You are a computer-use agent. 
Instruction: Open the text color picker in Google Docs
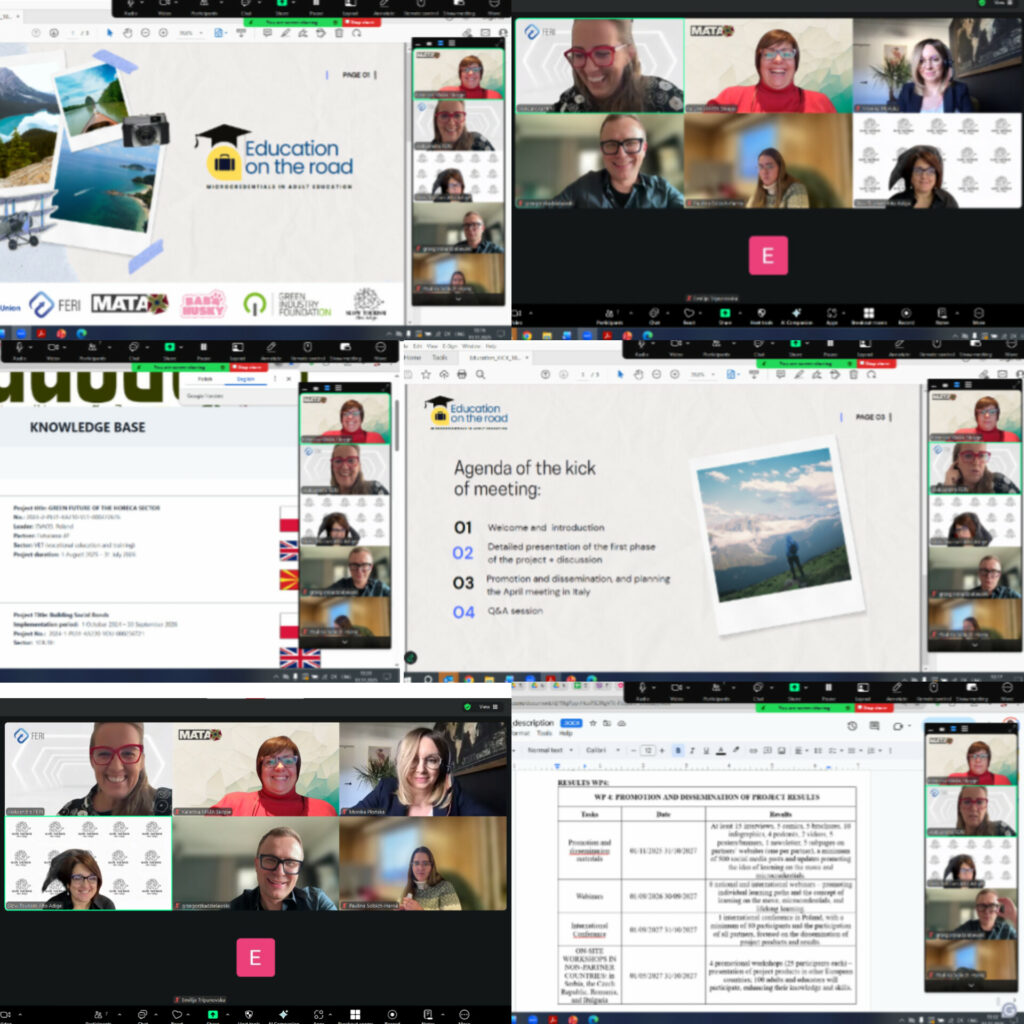[720, 750]
